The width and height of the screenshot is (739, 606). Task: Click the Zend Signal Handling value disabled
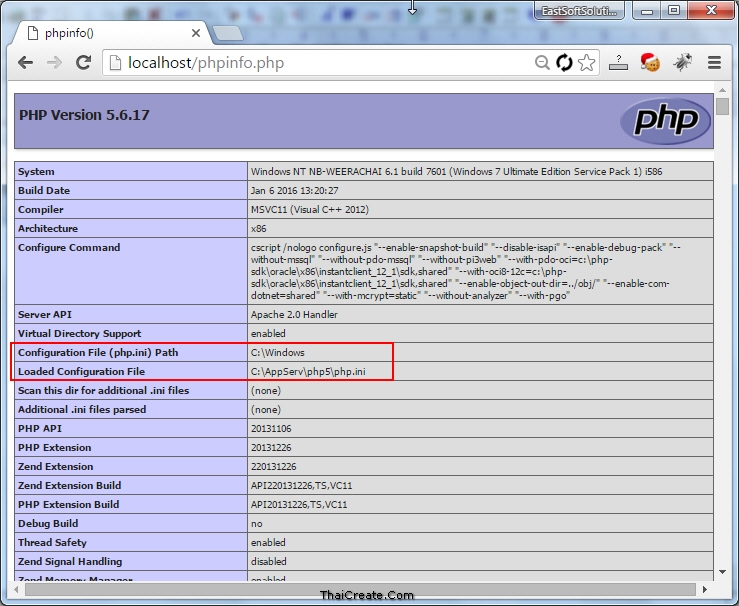269,562
